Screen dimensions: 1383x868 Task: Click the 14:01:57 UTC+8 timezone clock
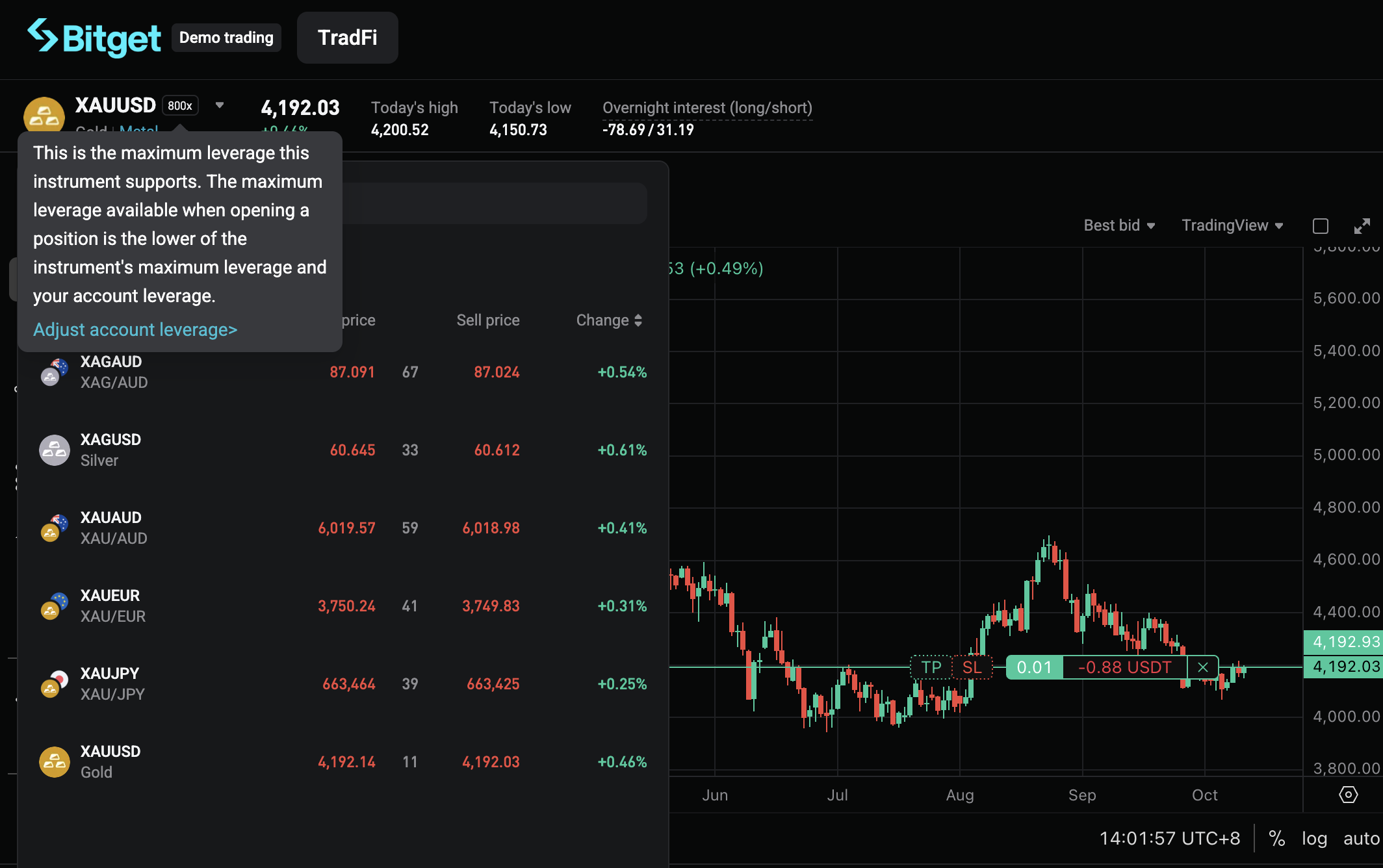1170,839
